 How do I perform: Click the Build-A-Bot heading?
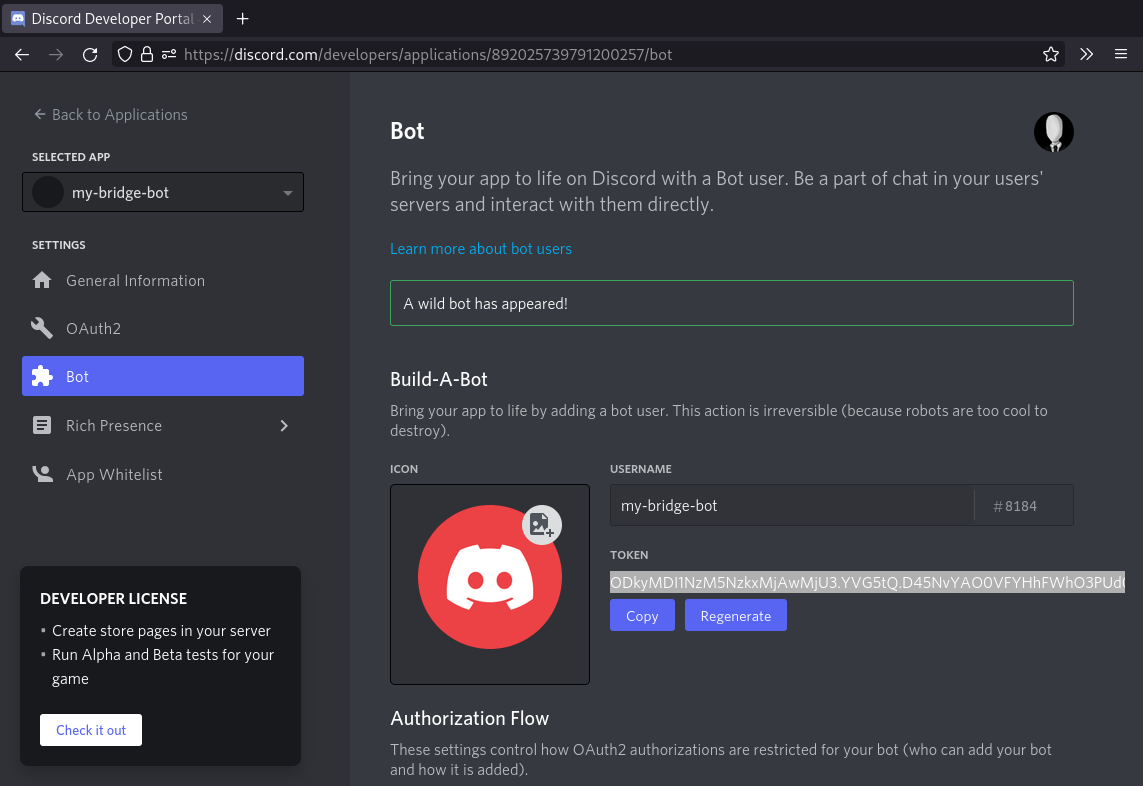click(x=439, y=379)
